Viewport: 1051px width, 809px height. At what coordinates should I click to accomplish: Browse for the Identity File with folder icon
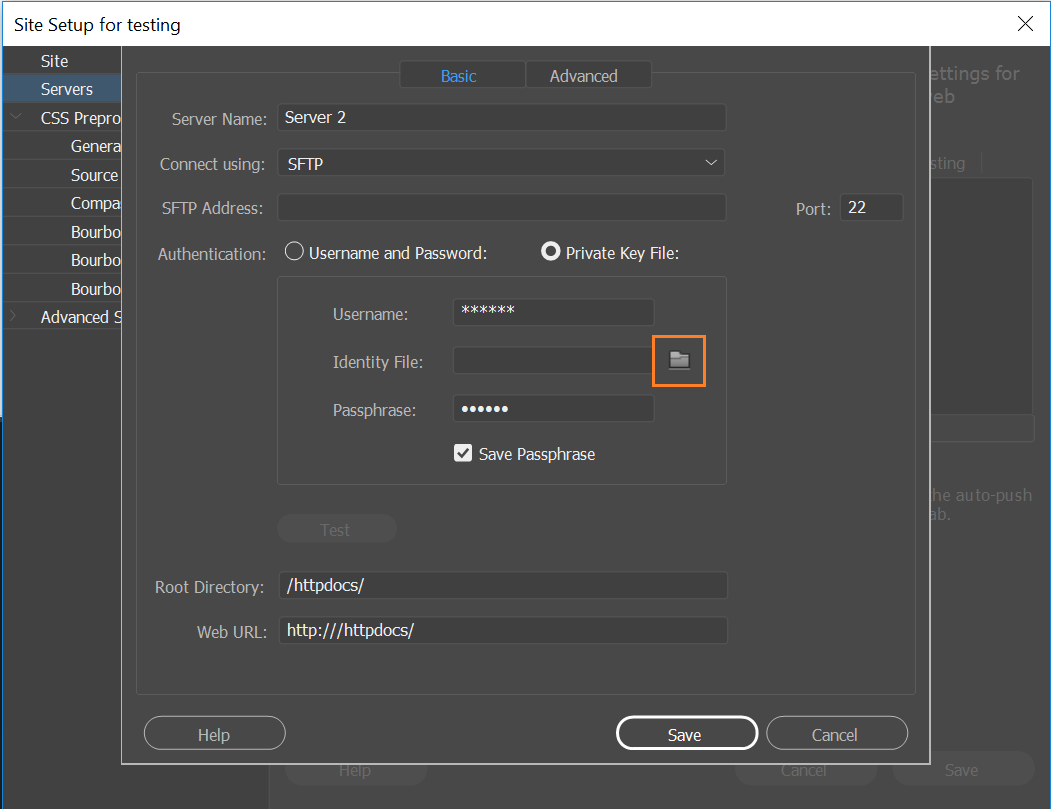pyautogui.click(x=680, y=360)
